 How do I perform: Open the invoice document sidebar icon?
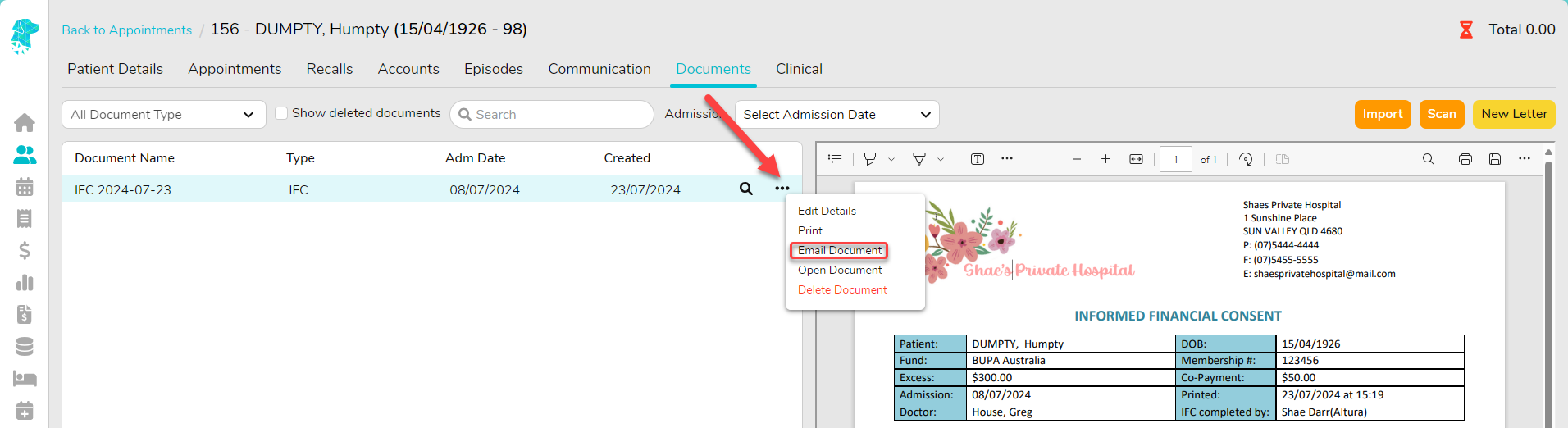point(25,315)
